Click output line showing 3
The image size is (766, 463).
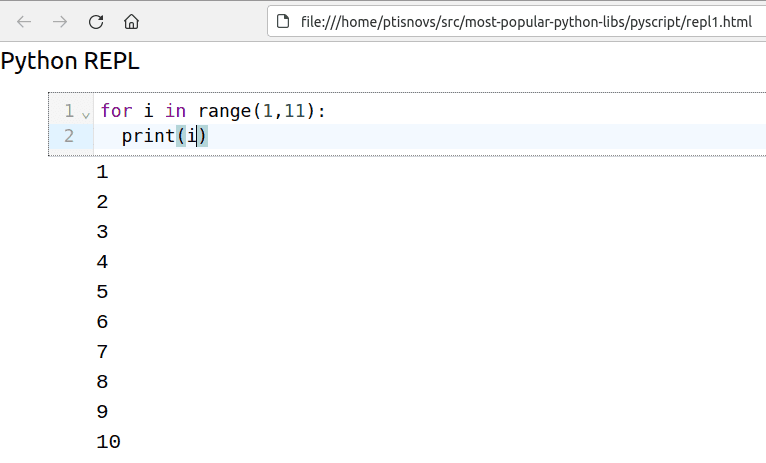tap(102, 232)
